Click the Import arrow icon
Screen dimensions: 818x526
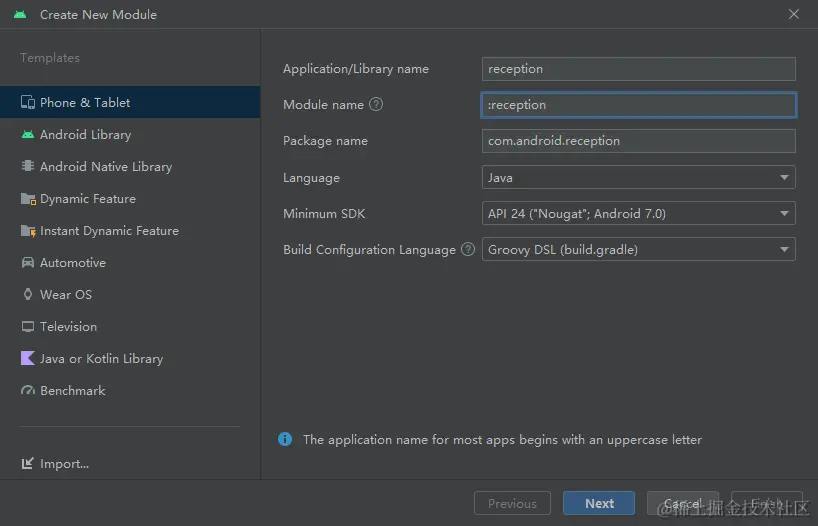[28, 463]
